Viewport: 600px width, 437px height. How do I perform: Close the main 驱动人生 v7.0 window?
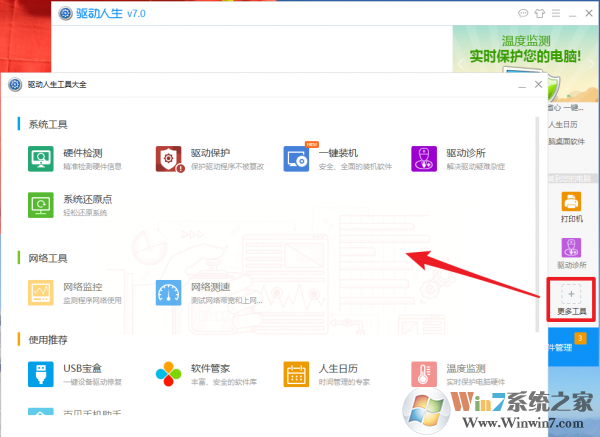[x=589, y=13]
